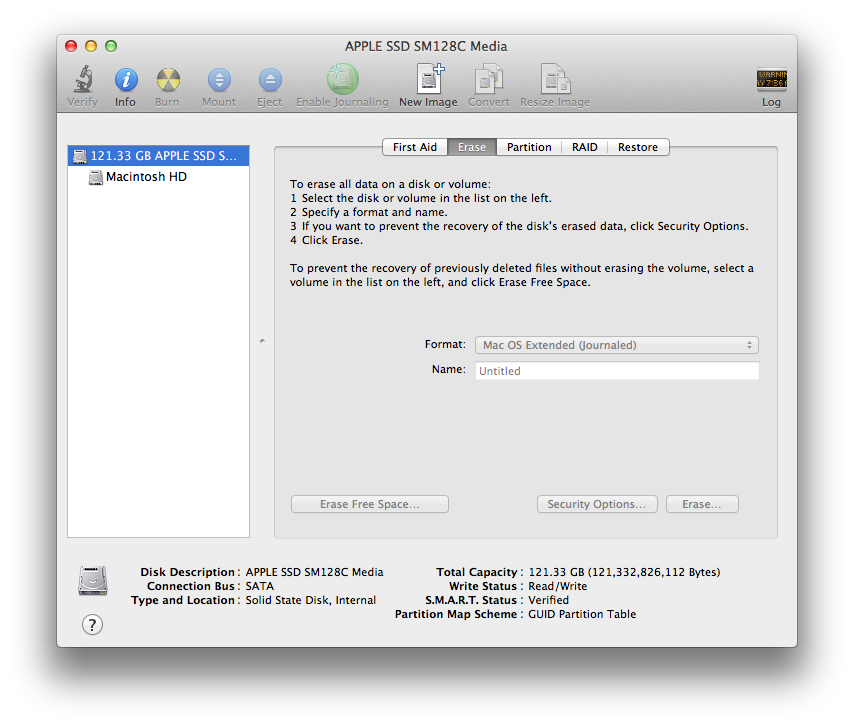Click the Verify microscope icon

[83, 80]
